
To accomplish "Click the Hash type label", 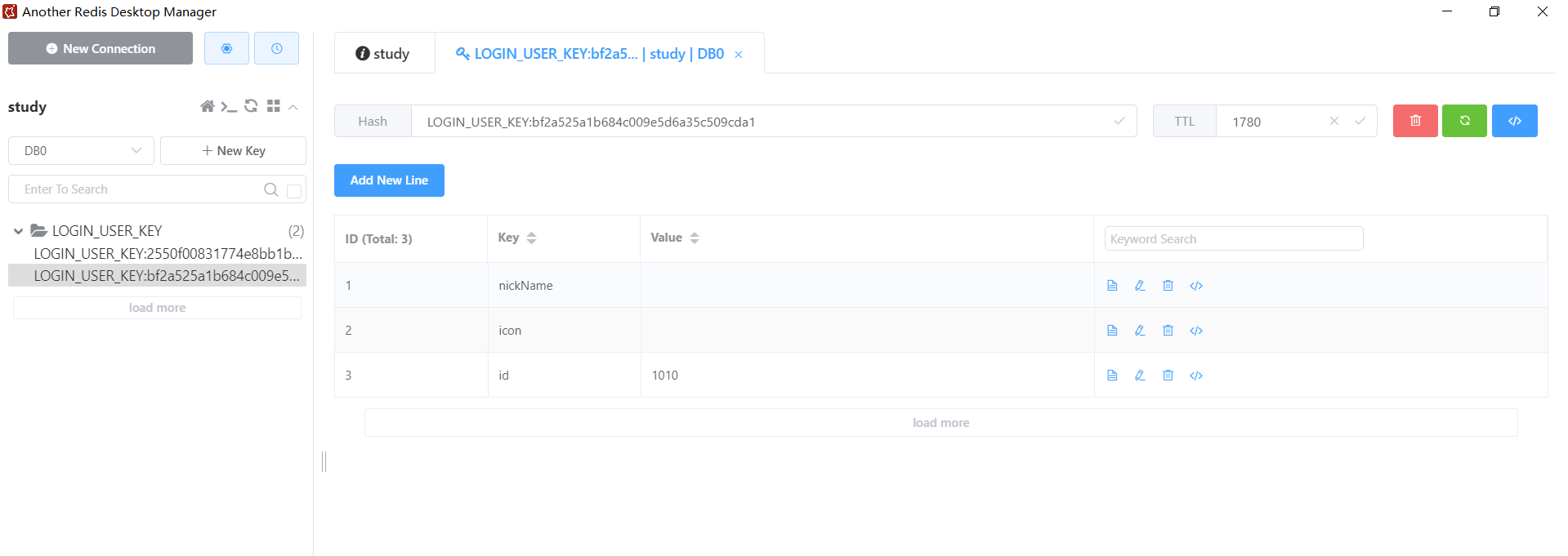I will [373, 122].
